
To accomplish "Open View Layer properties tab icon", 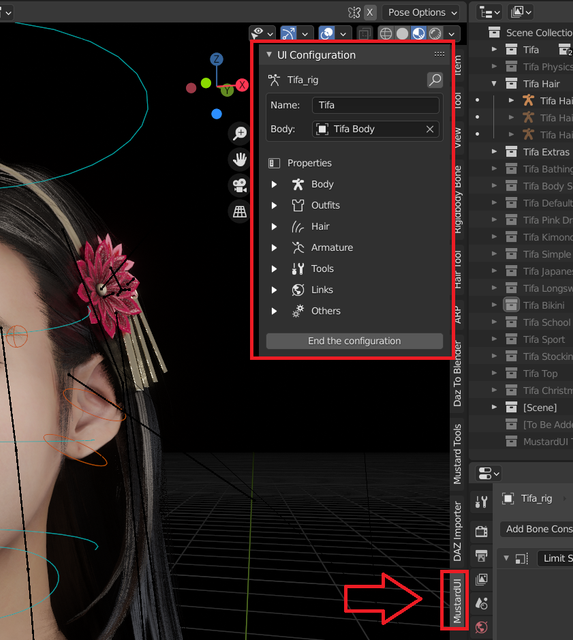I will click(x=481, y=580).
